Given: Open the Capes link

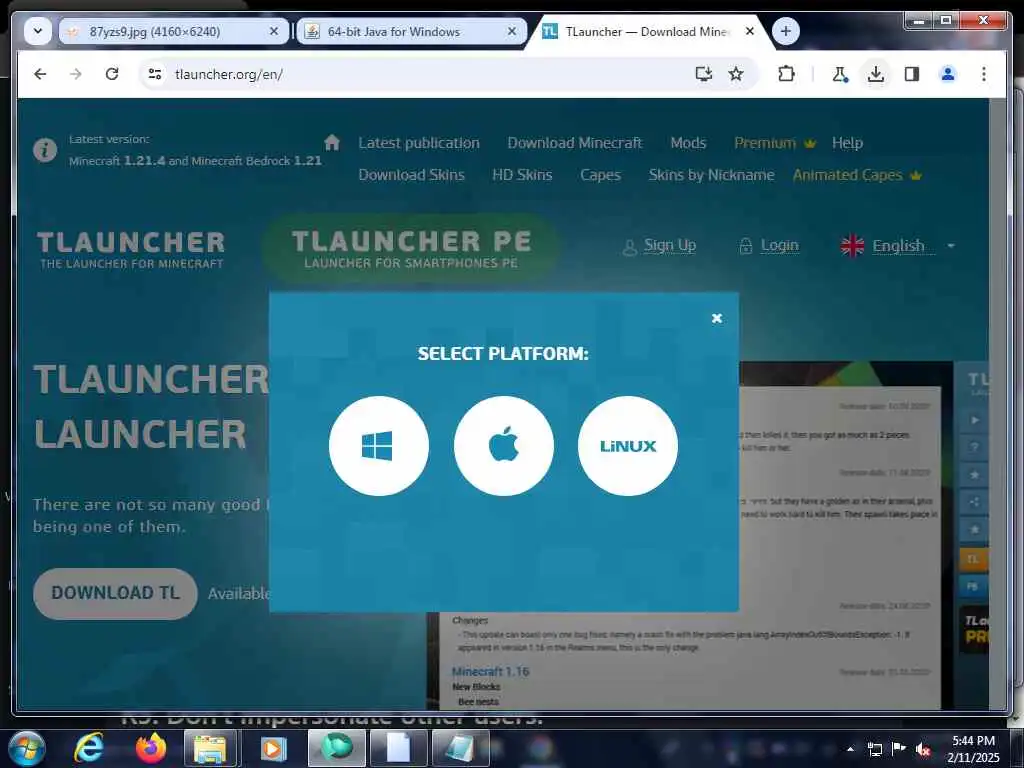Looking at the screenshot, I should [600, 175].
